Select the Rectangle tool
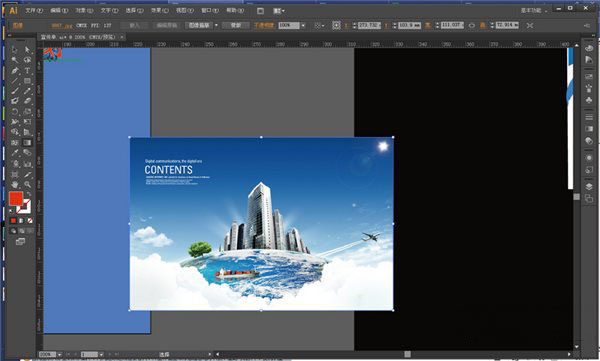The height and width of the screenshot is (361, 600). pyautogui.click(x=28, y=81)
